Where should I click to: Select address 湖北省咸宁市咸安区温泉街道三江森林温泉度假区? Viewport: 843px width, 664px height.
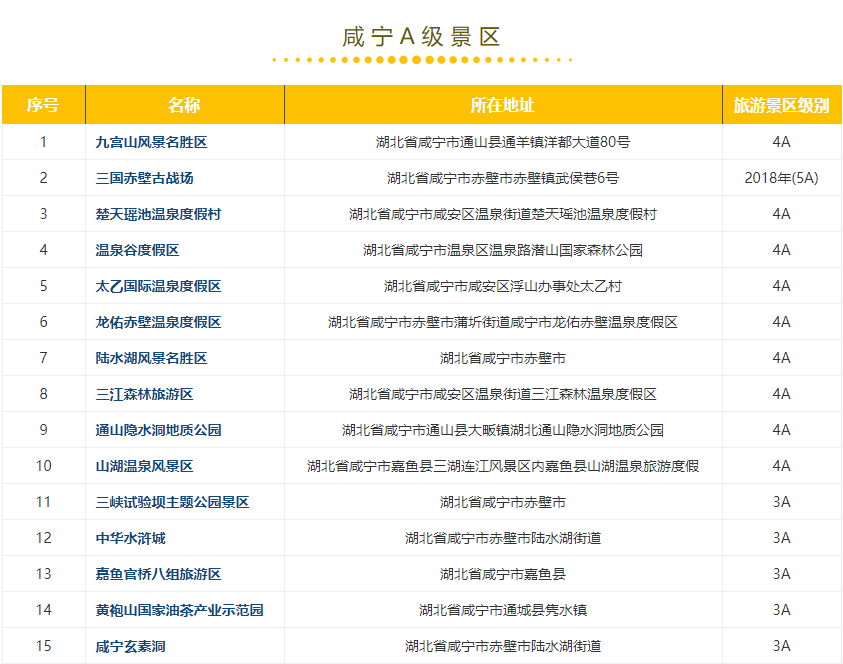tap(503, 394)
